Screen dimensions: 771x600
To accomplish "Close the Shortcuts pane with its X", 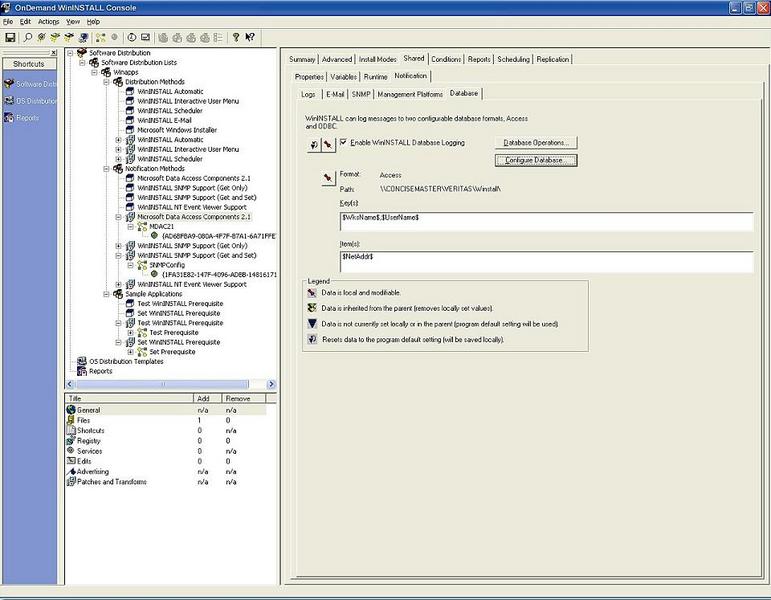I will [x=54, y=53].
